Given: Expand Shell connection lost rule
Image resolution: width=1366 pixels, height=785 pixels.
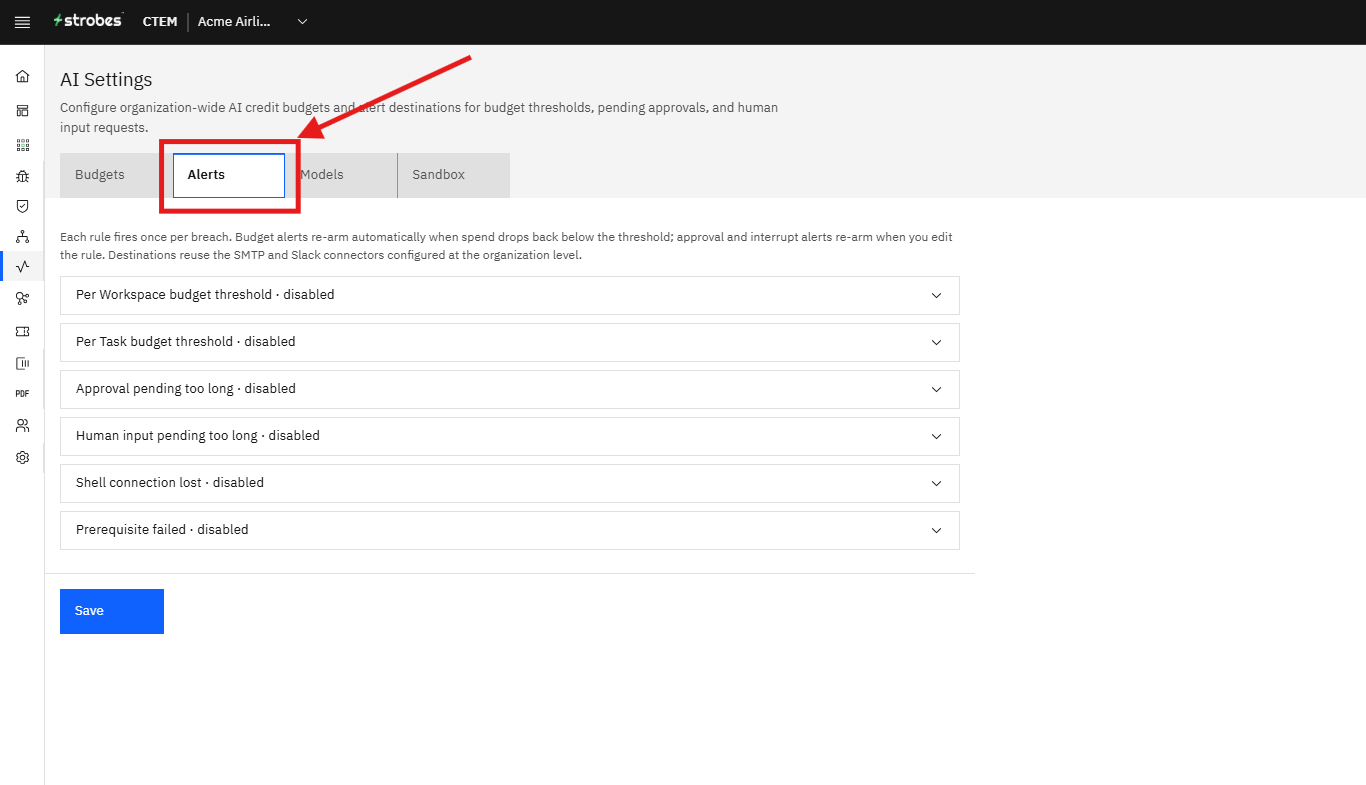Looking at the screenshot, I should click(x=510, y=483).
